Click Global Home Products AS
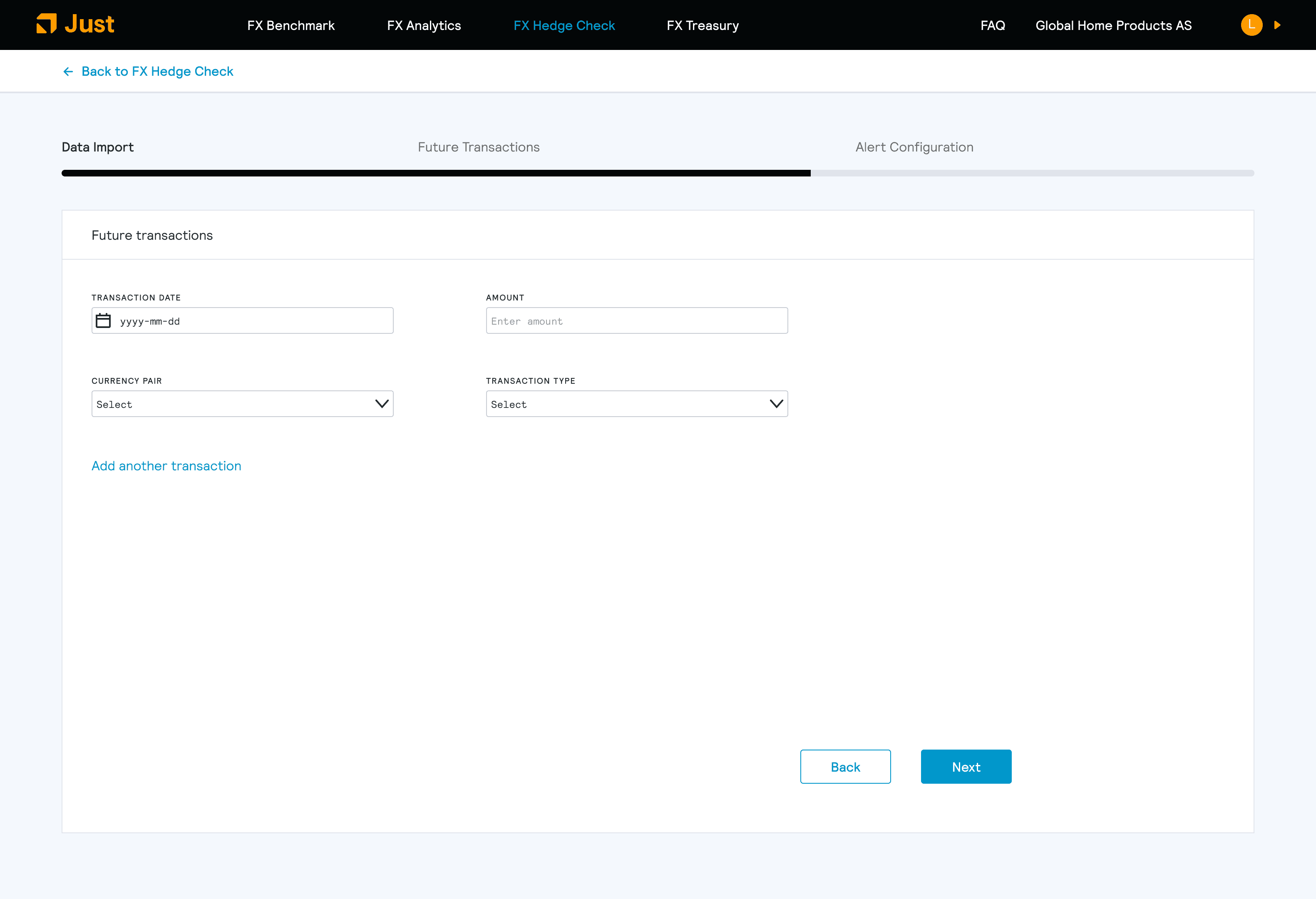Screen dimensions: 1316x899 pyautogui.click(x=1113, y=25)
